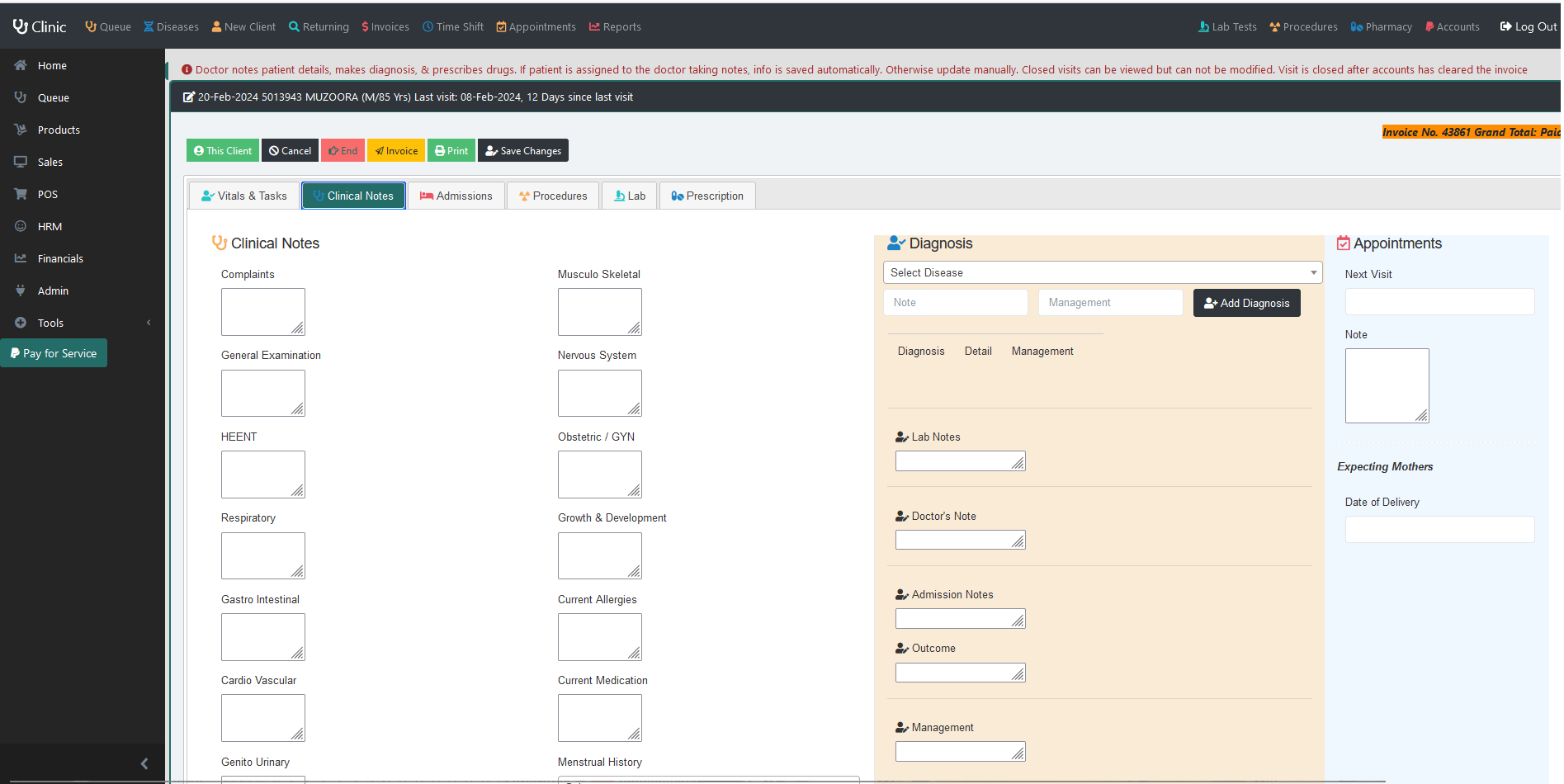Click the Sales monitor icon in the sidebar
Screen dimensions: 1564x784
coord(21,162)
